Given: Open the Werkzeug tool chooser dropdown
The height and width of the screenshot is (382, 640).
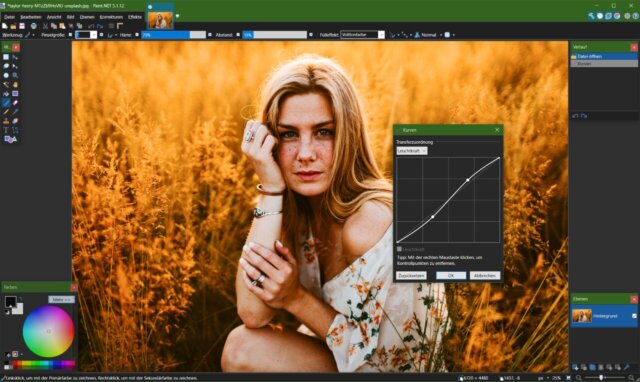Looking at the screenshot, I should [30, 35].
